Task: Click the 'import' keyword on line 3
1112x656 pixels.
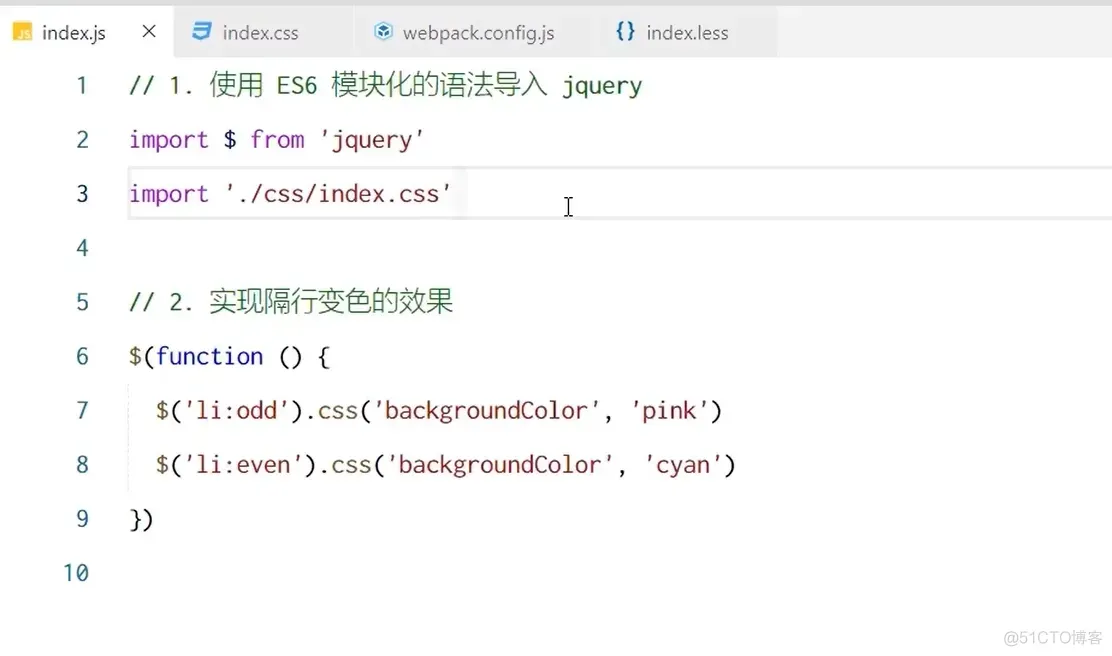Action: click(x=169, y=194)
